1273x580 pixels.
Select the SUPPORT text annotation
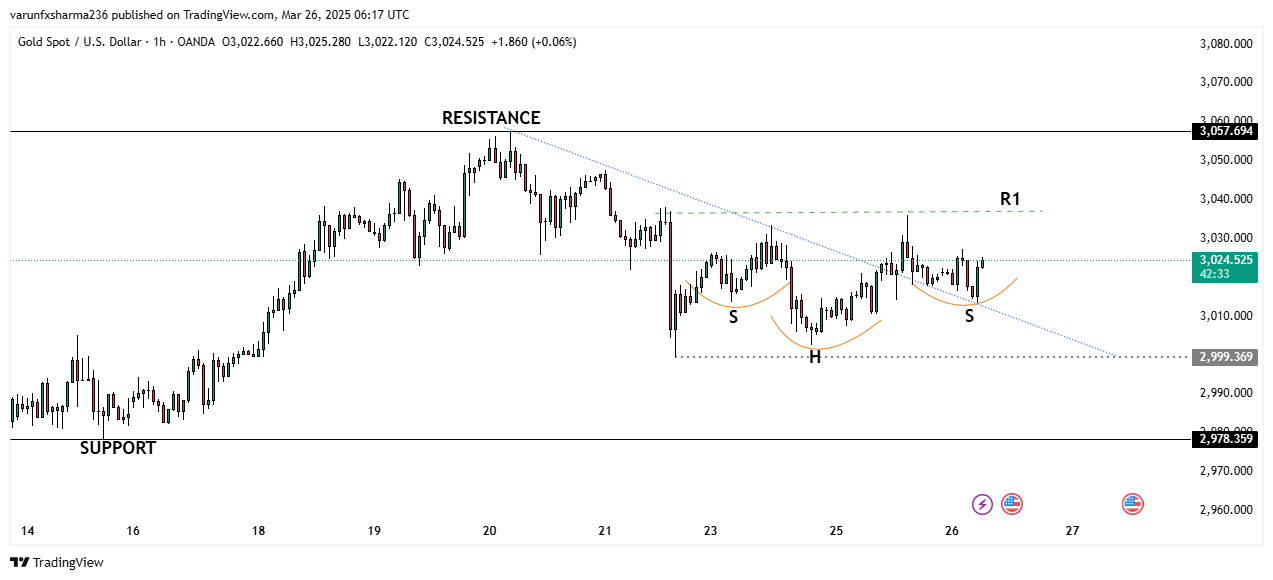118,448
